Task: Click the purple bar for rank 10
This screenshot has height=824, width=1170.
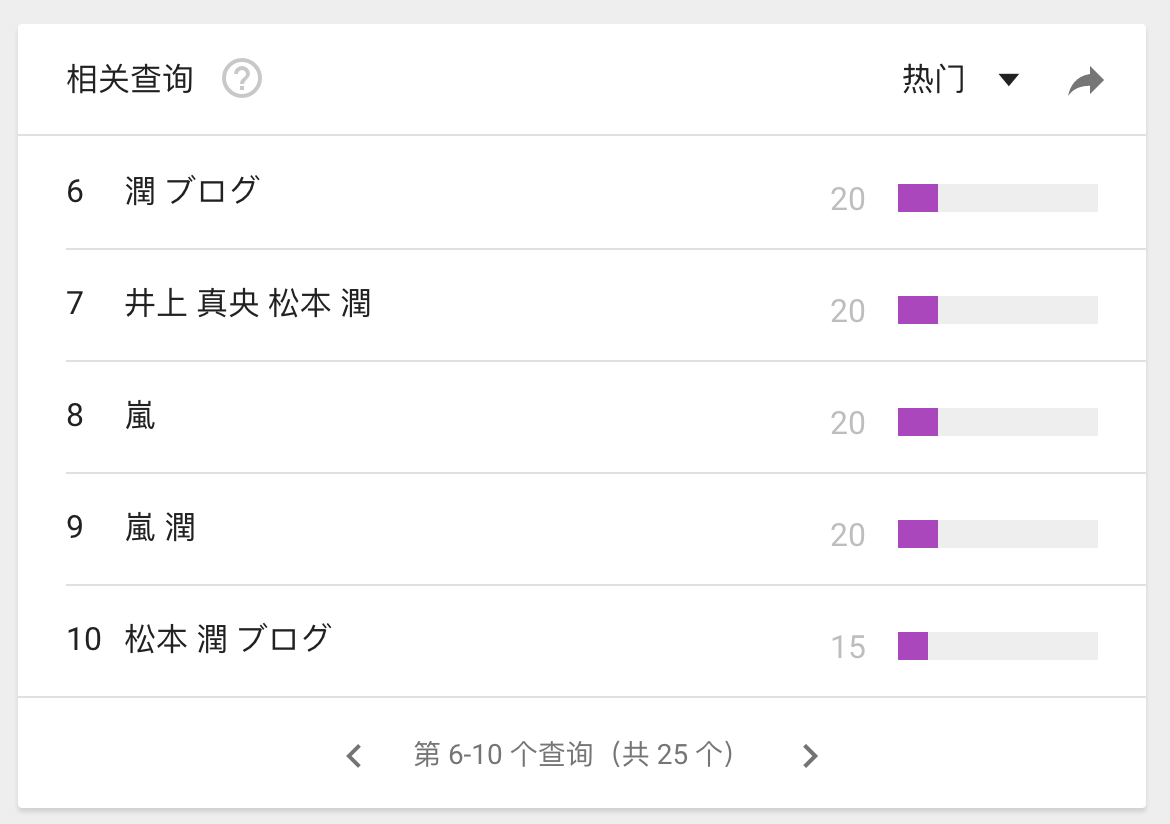Action: pyautogui.click(x=913, y=646)
